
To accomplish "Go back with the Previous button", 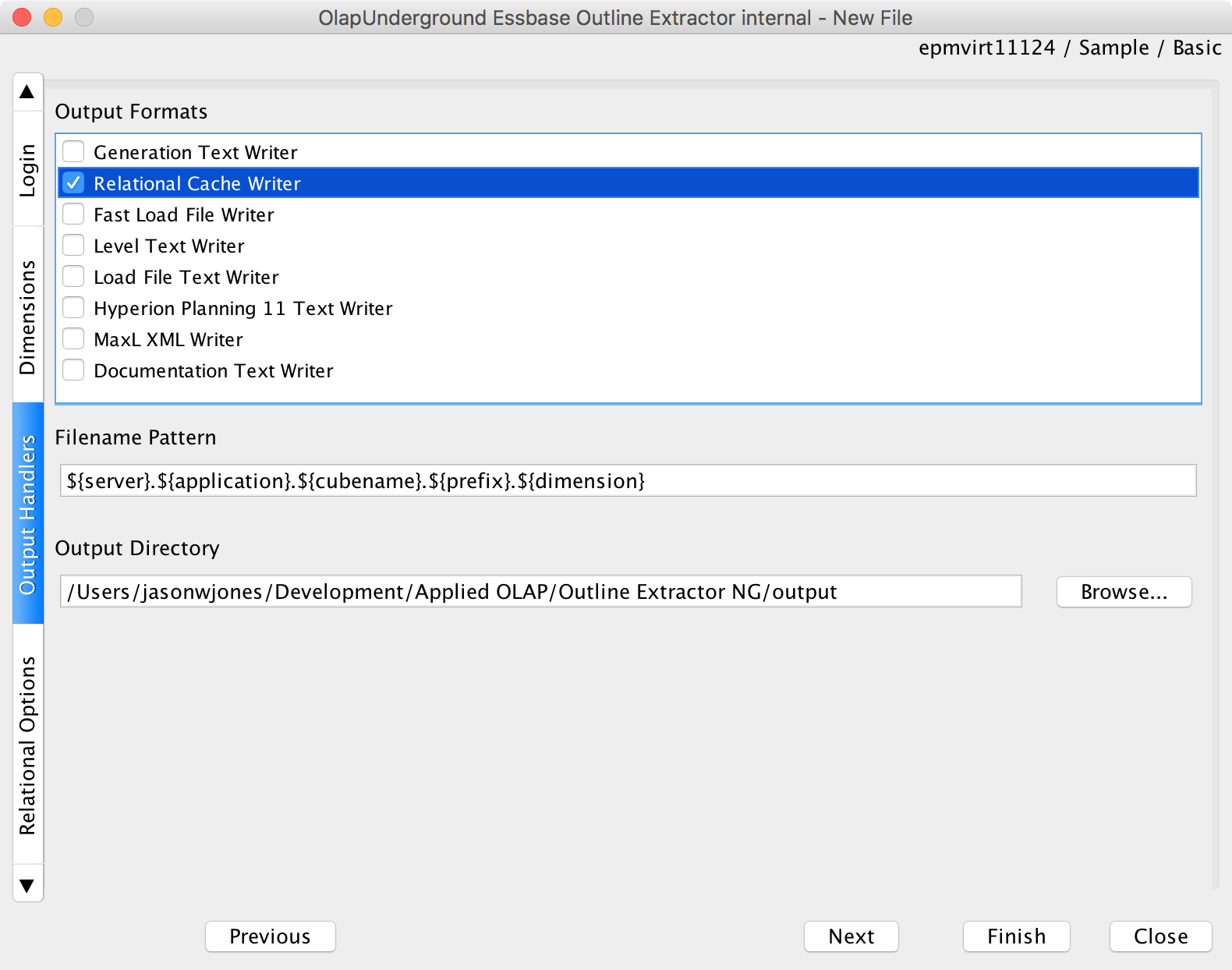I will tap(271, 936).
